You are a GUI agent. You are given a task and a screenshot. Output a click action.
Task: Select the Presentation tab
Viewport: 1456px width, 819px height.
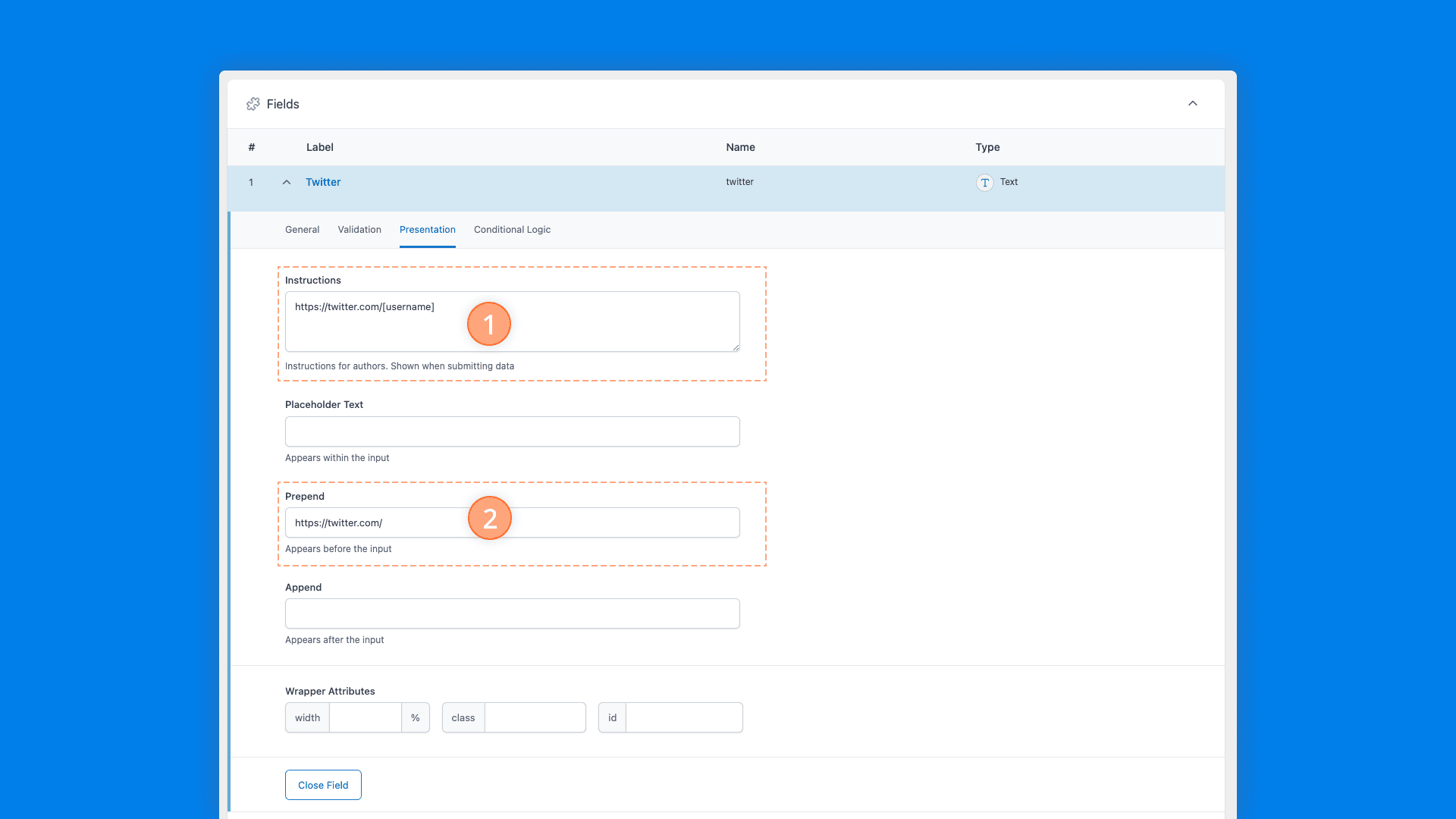pyautogui.click(x=428, y=230)
